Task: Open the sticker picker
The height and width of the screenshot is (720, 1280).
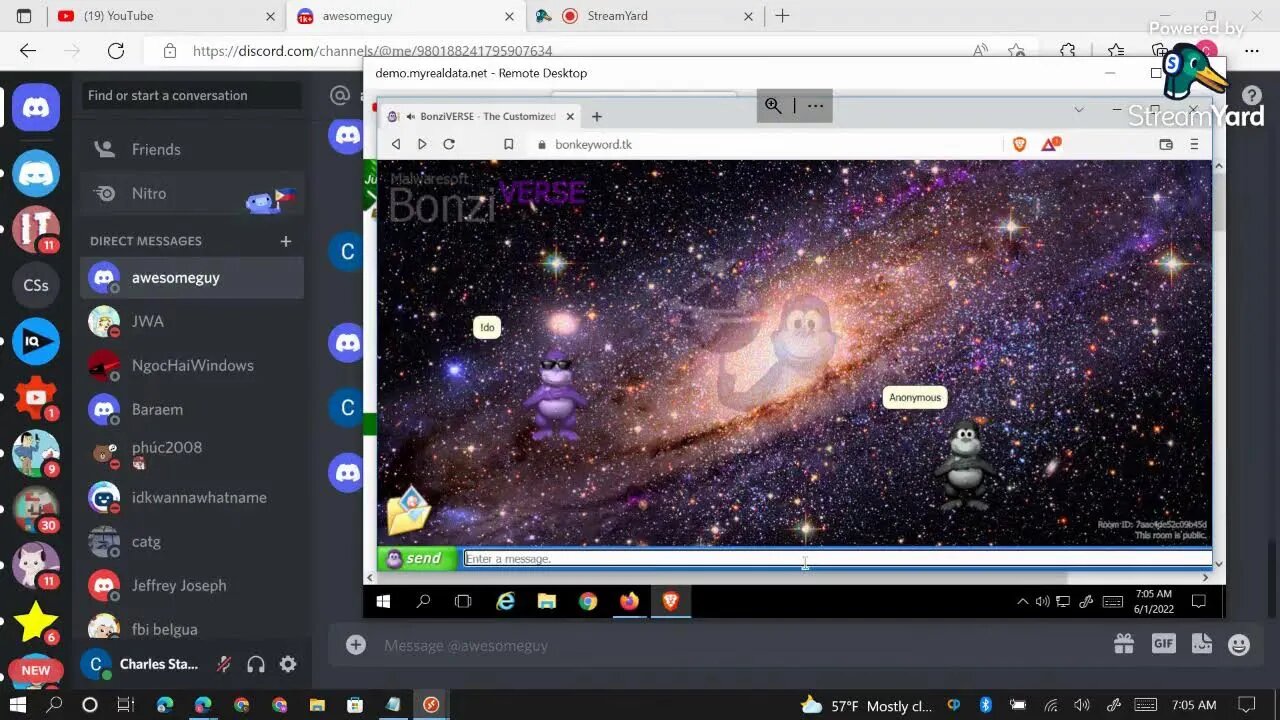Action: pos(1201,645)
